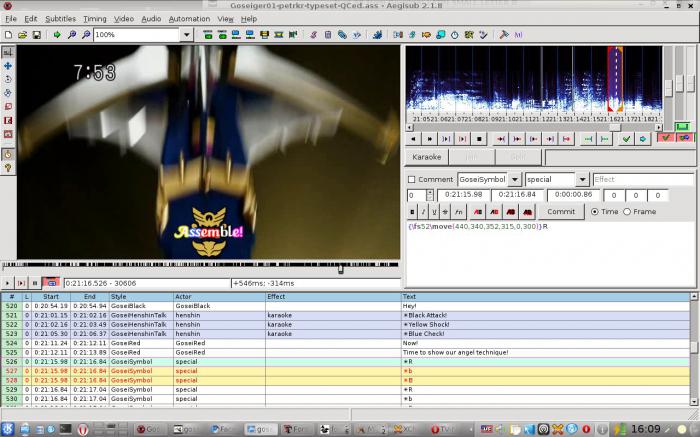Select row 521 'Black Attack!' line

pos(346,315)
